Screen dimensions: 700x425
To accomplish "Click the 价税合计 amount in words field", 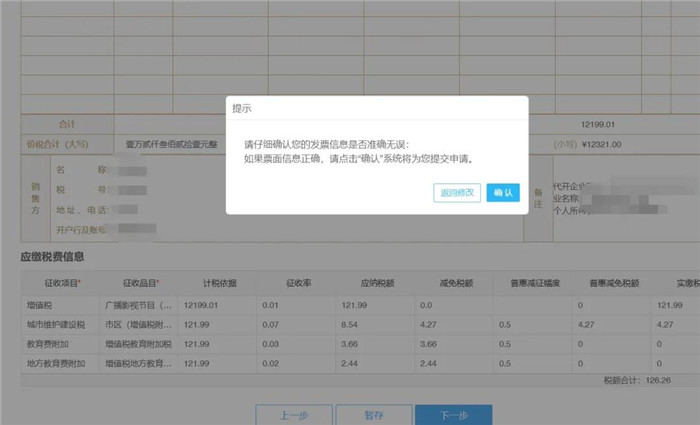I will [x=185, y=144].
